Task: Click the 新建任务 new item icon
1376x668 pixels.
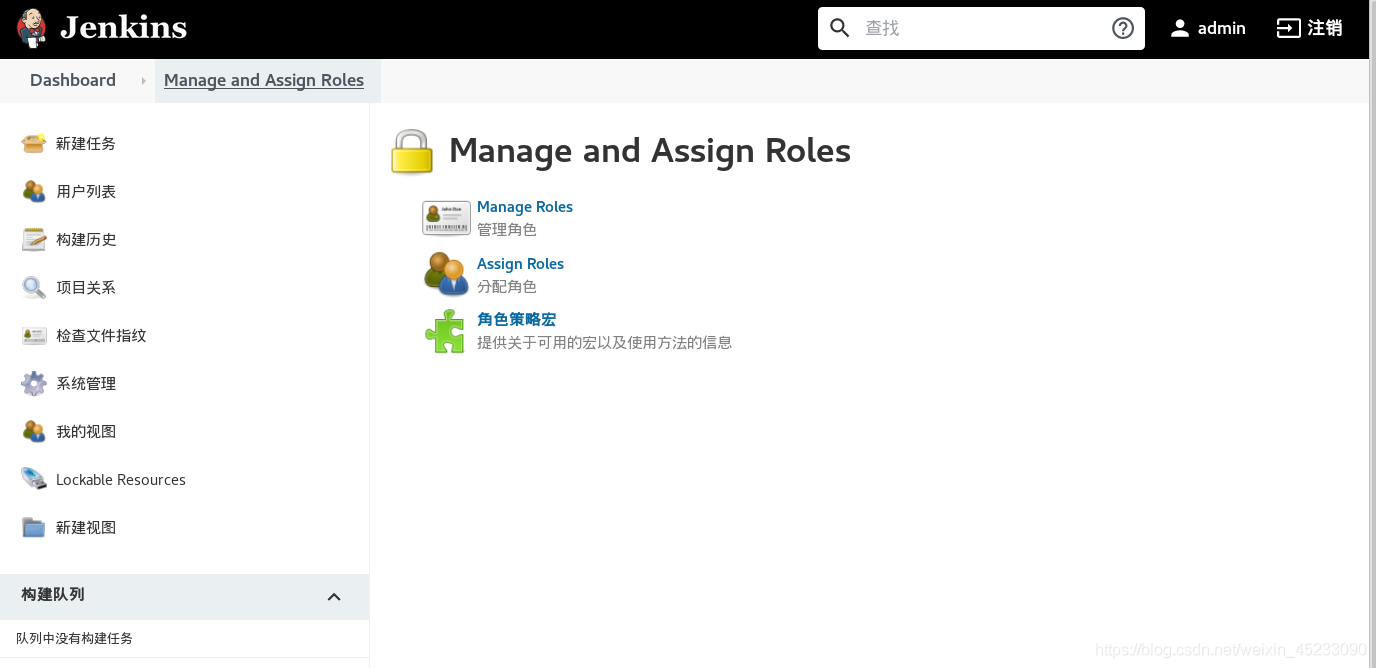Action: click(34, 143)
